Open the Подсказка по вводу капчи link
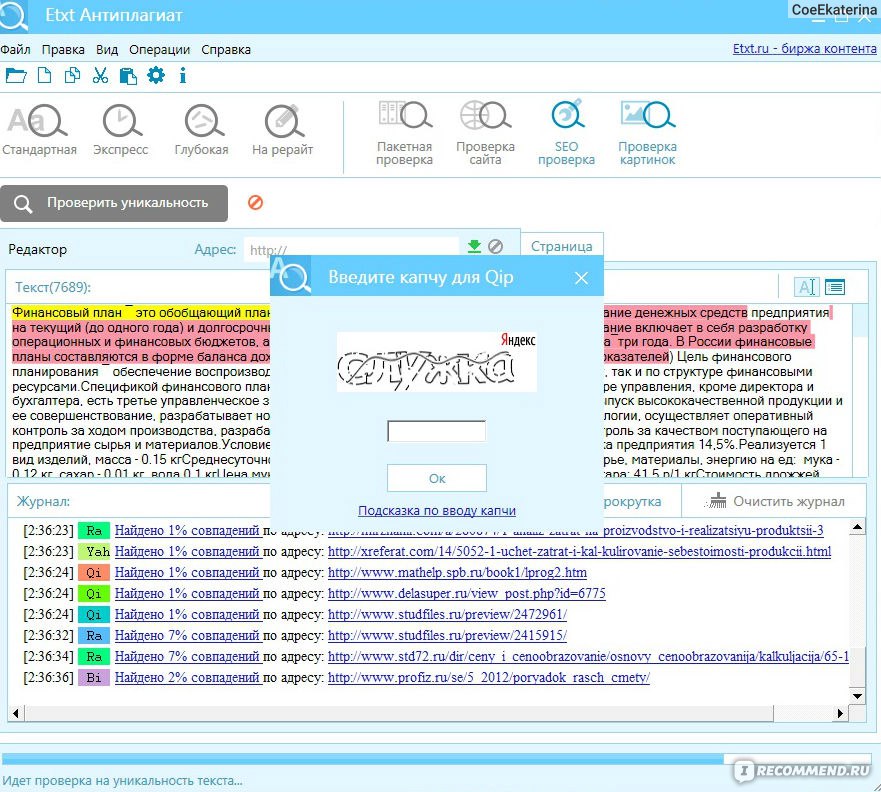Screen dimensions: 881x792 437,511
